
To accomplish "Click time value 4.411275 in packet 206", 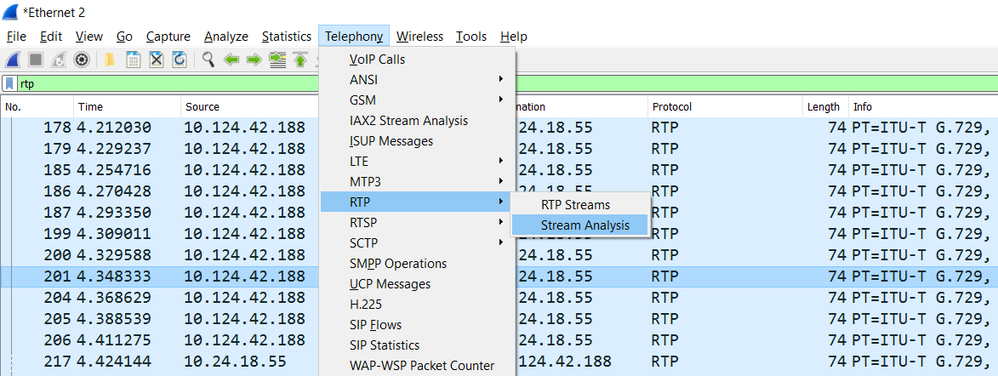I will point(114,340).
